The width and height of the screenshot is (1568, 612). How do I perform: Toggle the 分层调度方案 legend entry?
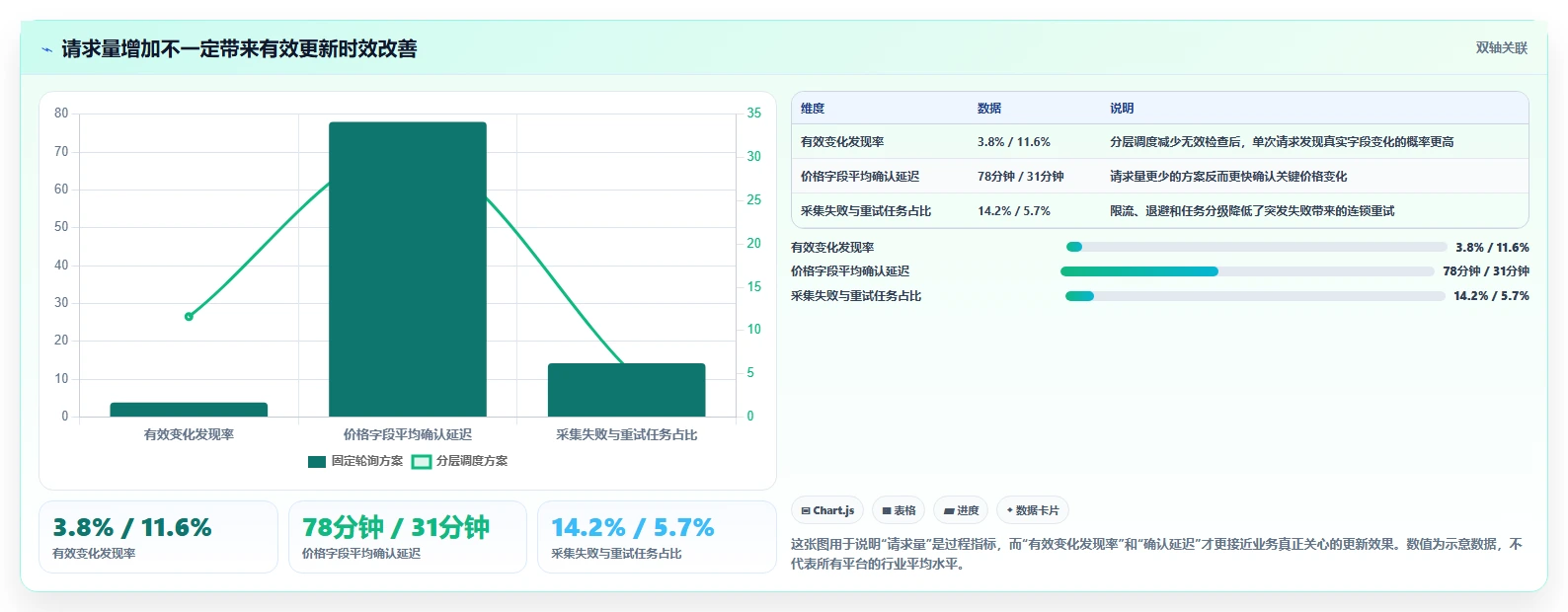(460, 461)
